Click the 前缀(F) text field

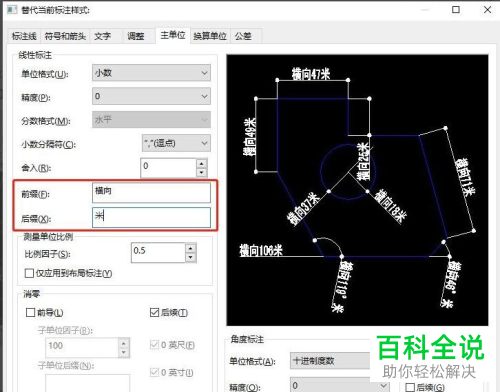(x=151, y=192)
